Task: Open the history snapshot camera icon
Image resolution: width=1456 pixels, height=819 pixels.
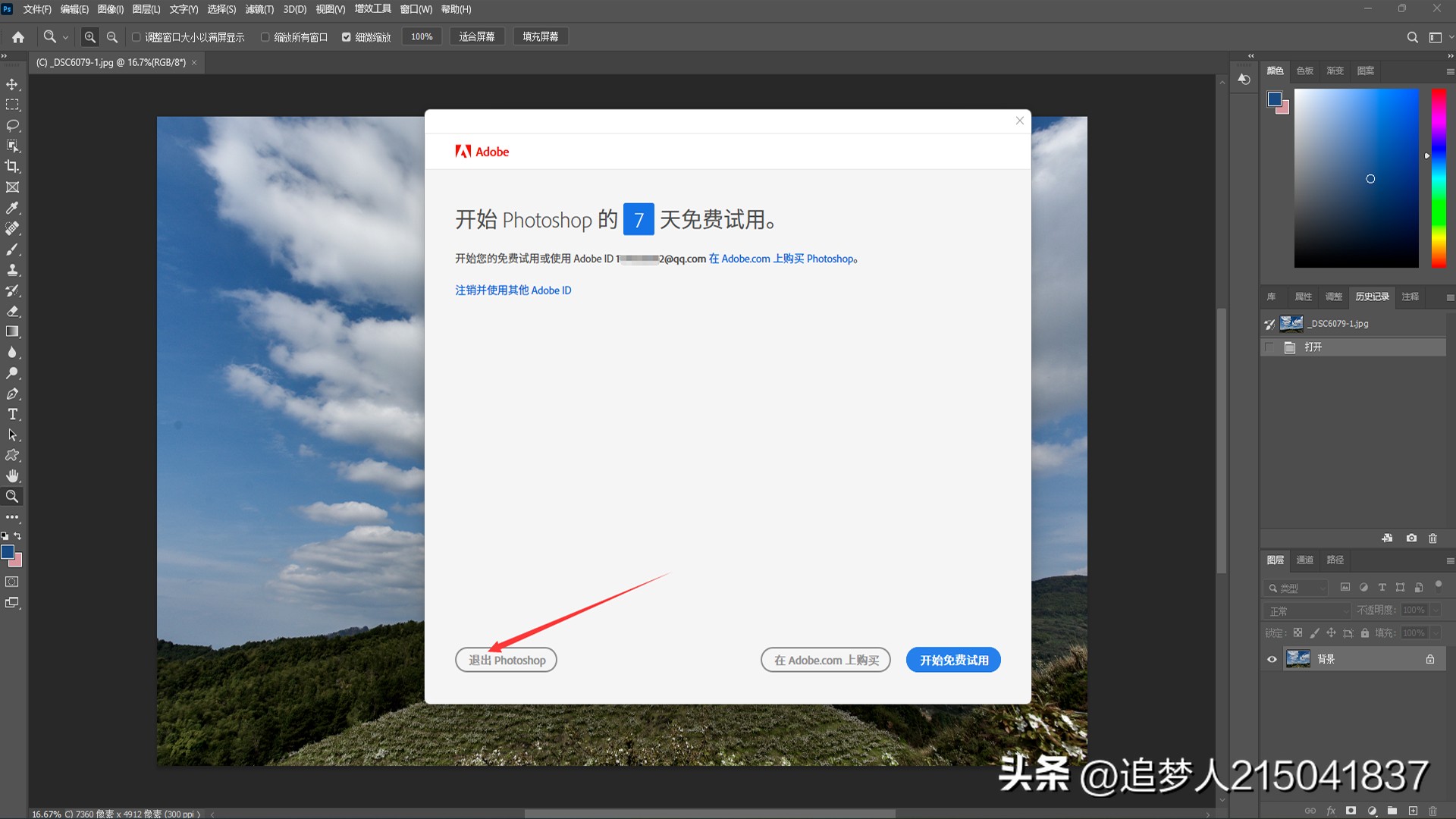Action: 1411,538
